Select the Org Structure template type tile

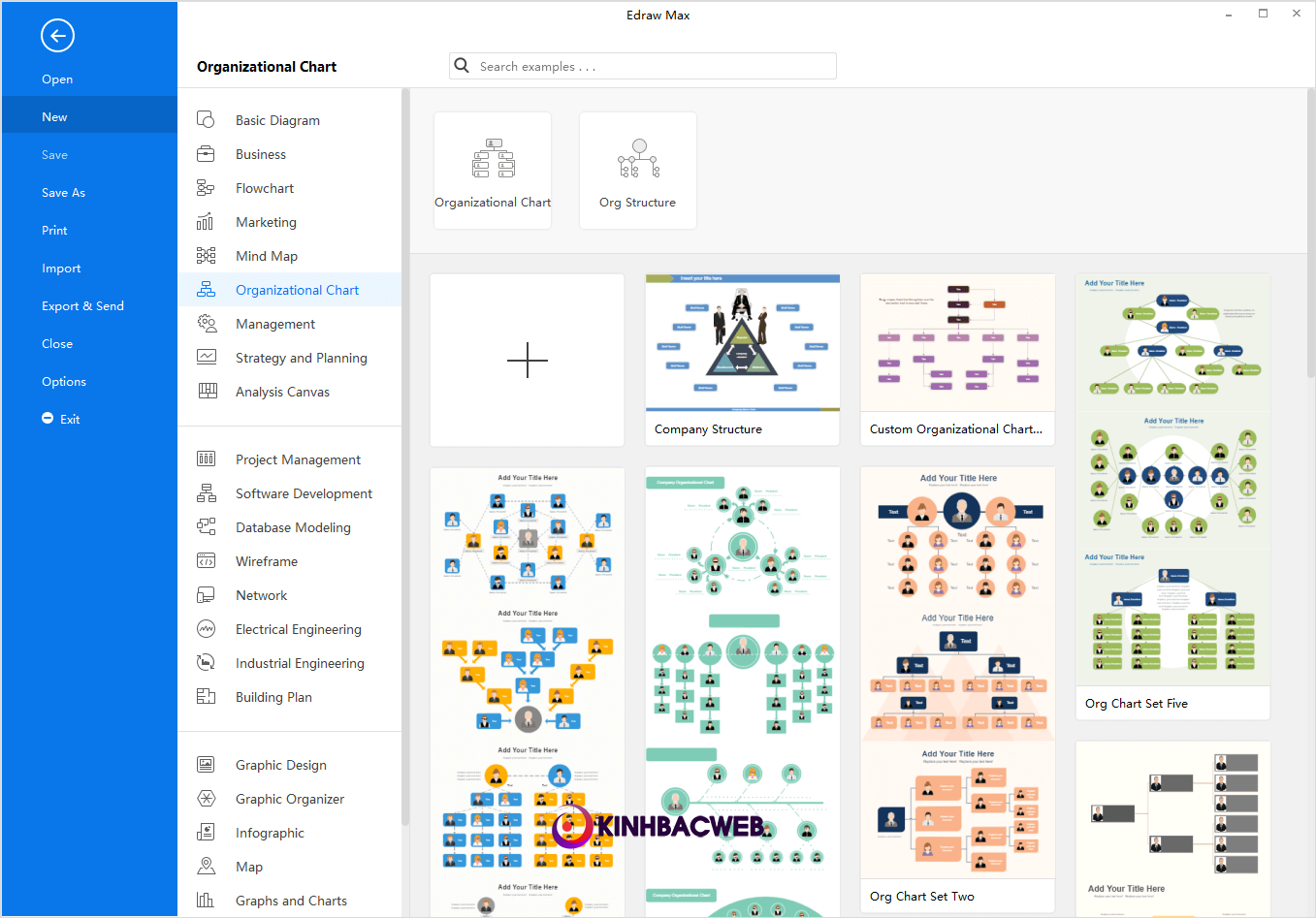pyautogui.click(x=638, y=171)
